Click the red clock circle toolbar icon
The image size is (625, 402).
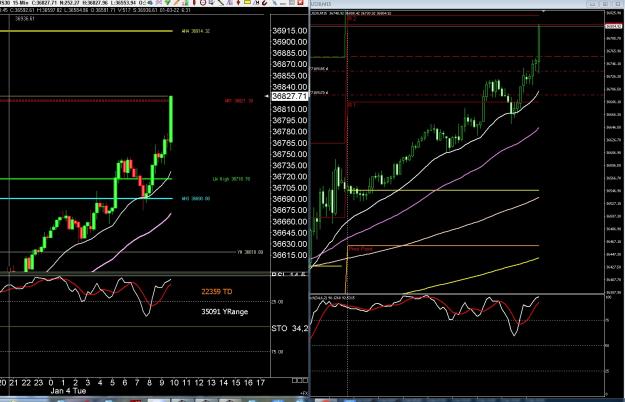203,2
